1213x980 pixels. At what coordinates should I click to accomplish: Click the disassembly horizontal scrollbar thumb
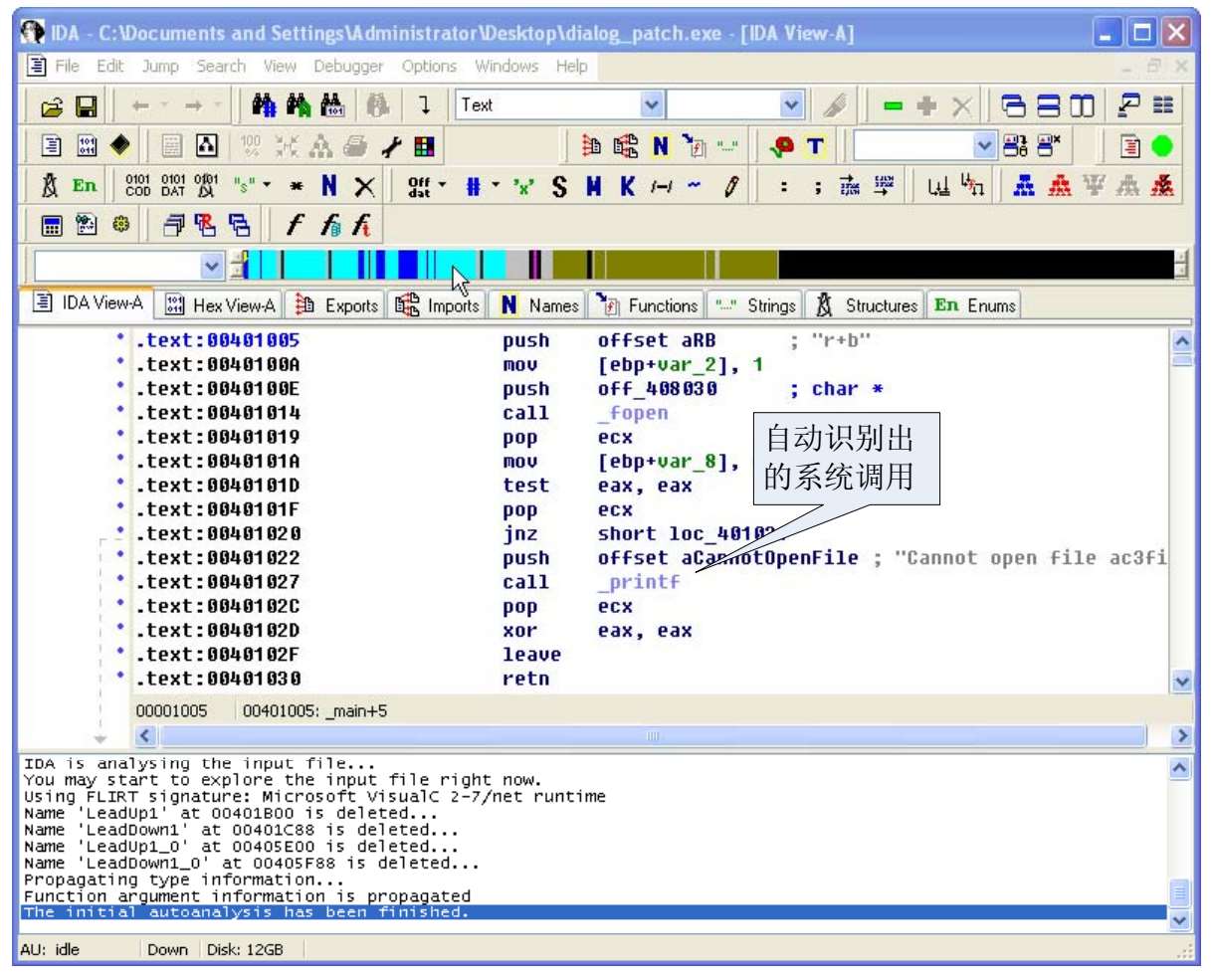[x=653, y=736]
